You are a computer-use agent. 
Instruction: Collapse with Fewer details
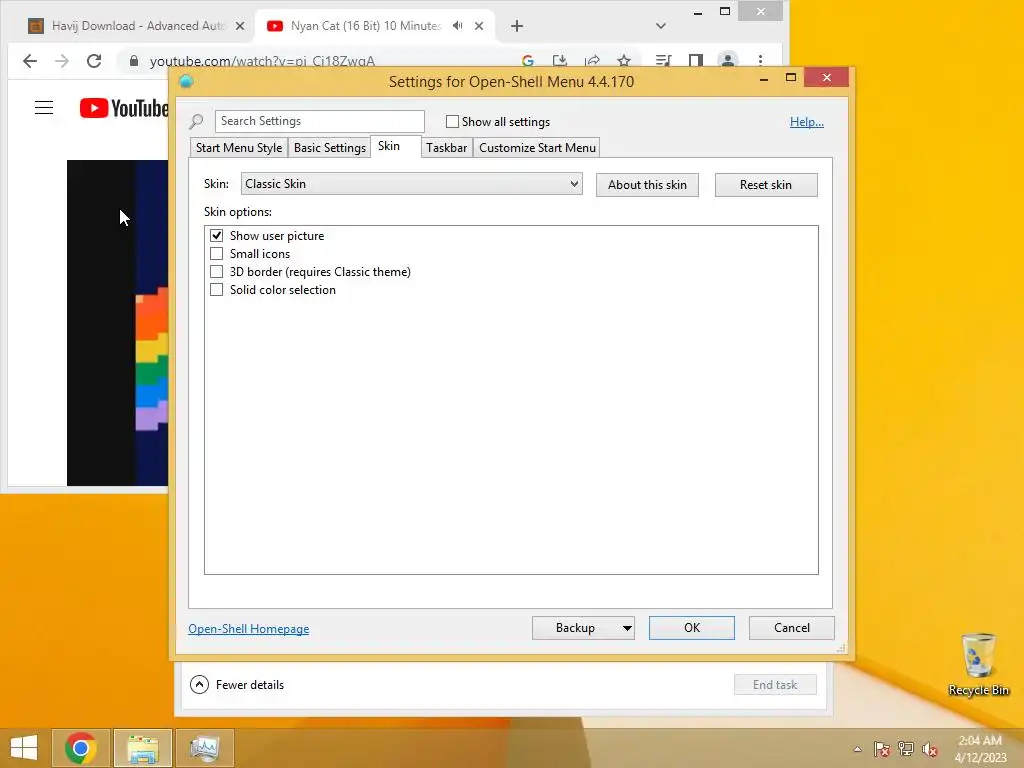tap(237, 684)
